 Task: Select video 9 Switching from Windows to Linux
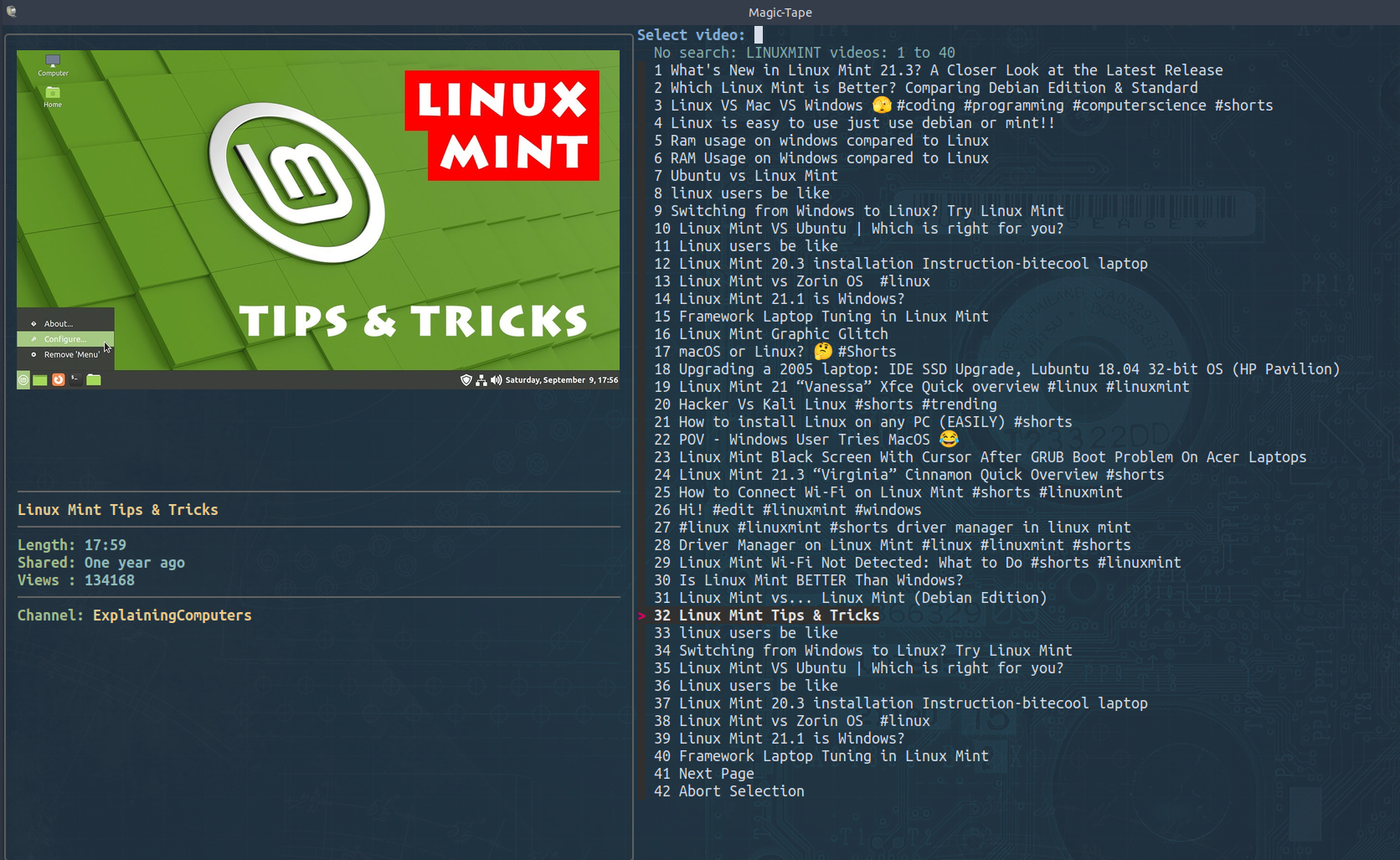point(858,211)
